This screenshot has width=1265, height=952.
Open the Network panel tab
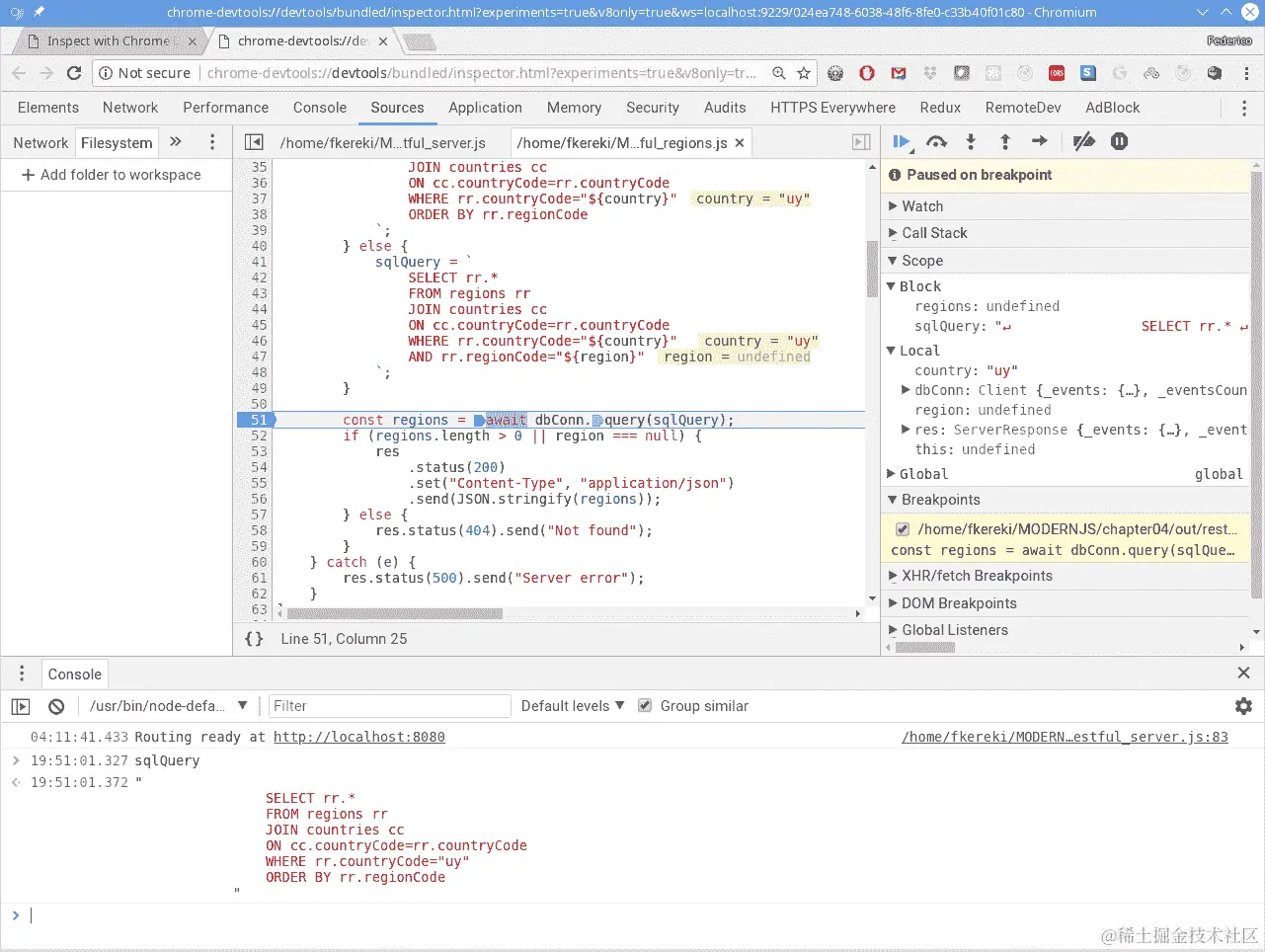[x=130, y=108]
